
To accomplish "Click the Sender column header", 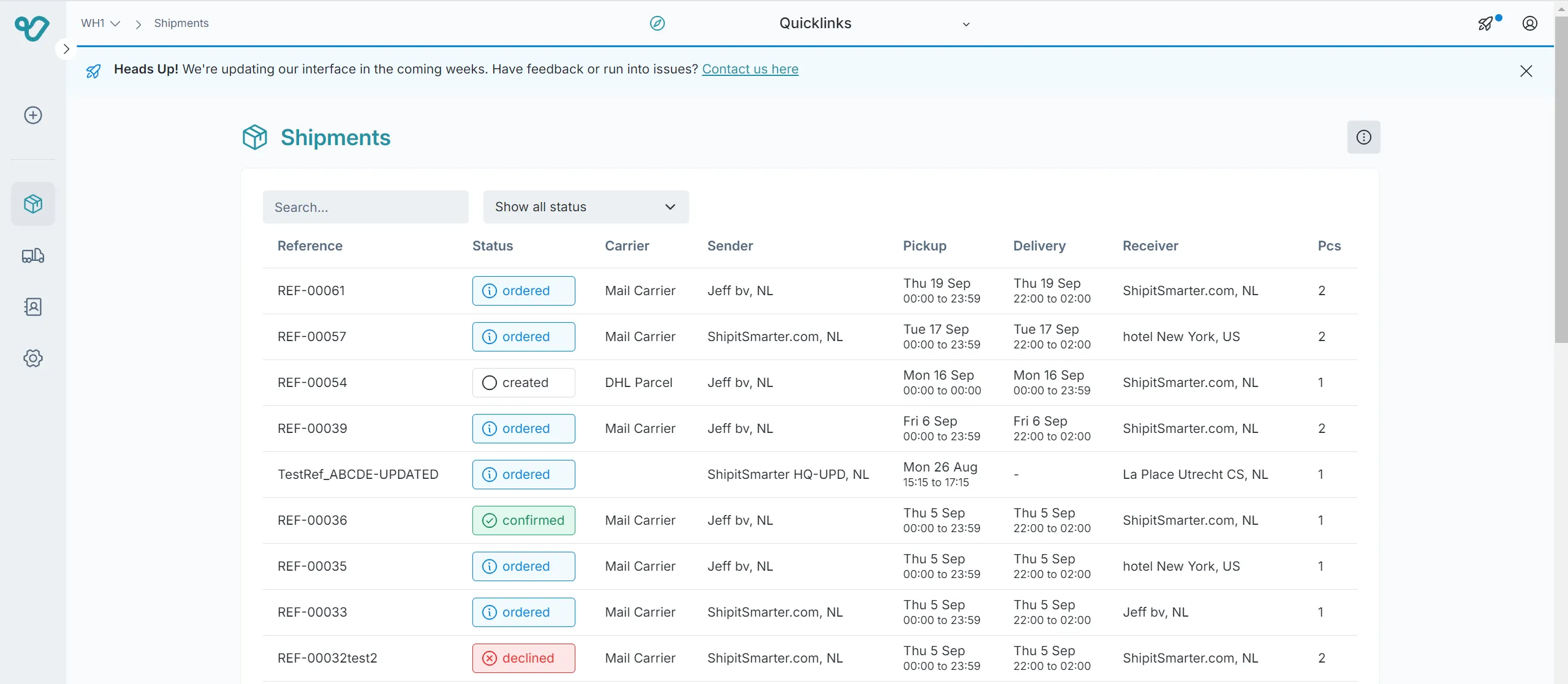I will (730, 246).
